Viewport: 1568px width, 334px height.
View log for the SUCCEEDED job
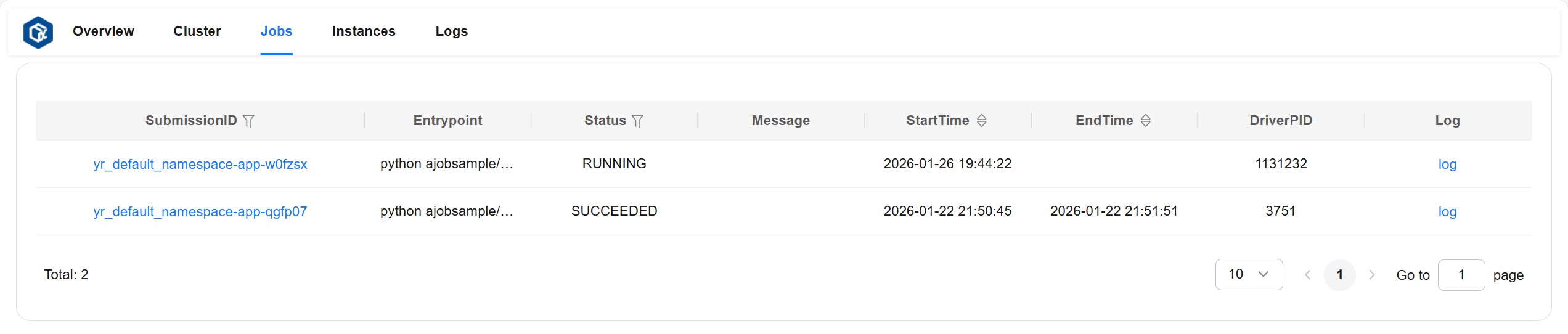coord(1447,212)
